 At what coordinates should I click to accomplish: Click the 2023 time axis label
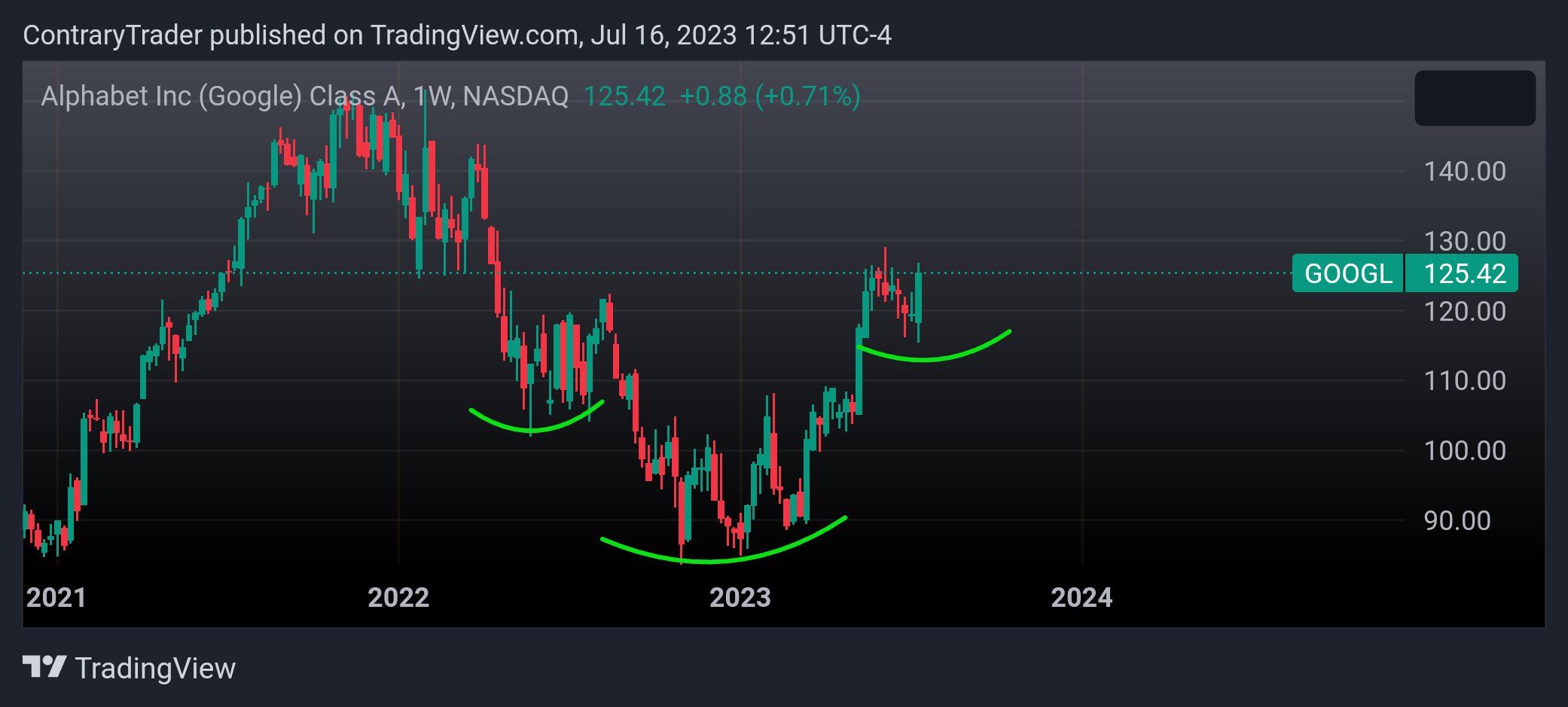(x=740, y=598)
